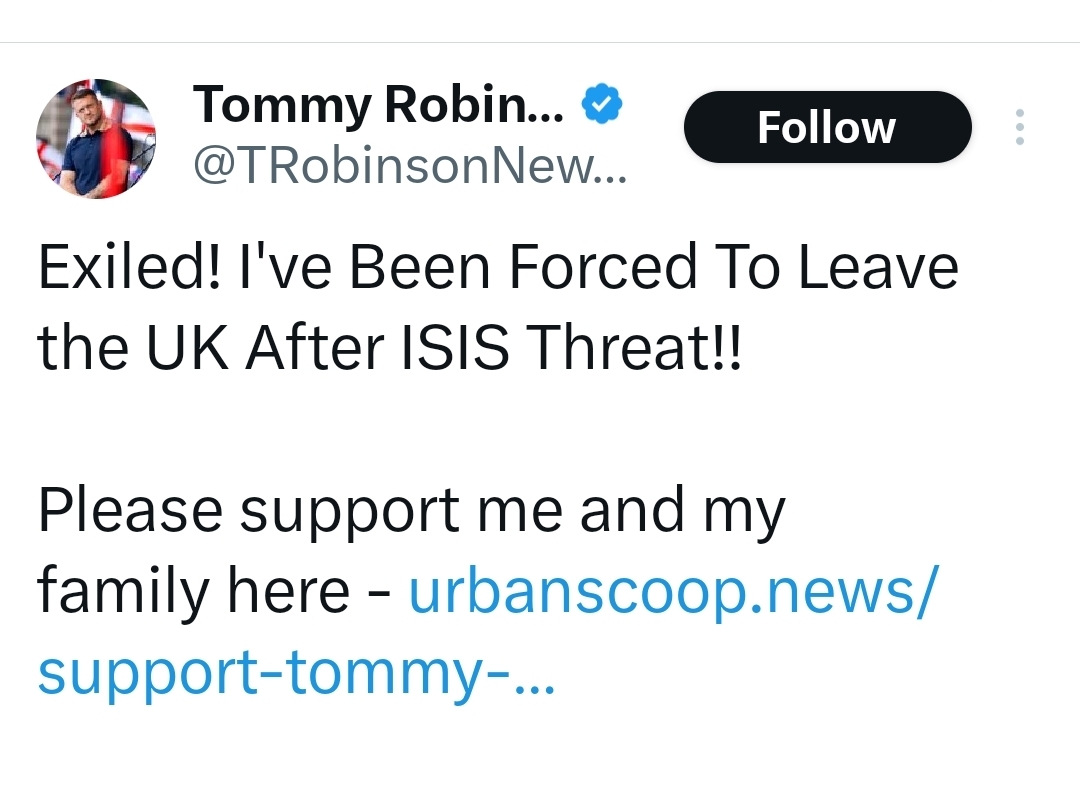Open the urbanscoop.news link

pyautogui.click(x=674, y=593)
